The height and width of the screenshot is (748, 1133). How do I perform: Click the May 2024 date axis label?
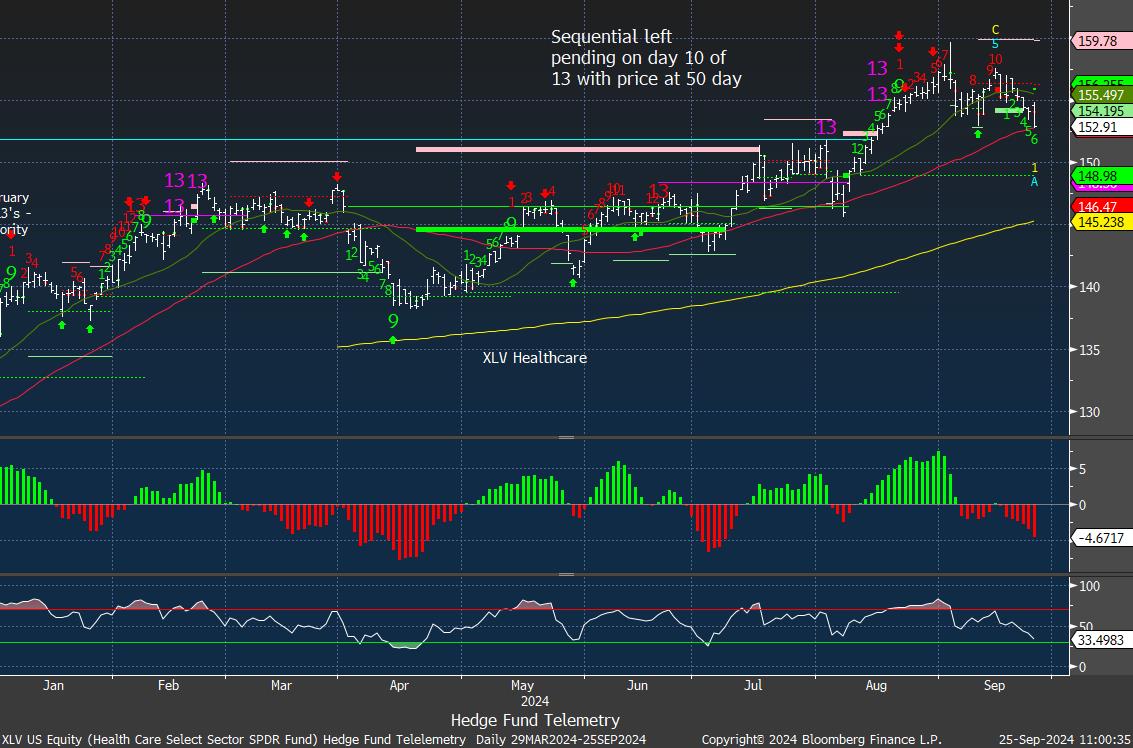pyautogui.click(x=522, y=685)
